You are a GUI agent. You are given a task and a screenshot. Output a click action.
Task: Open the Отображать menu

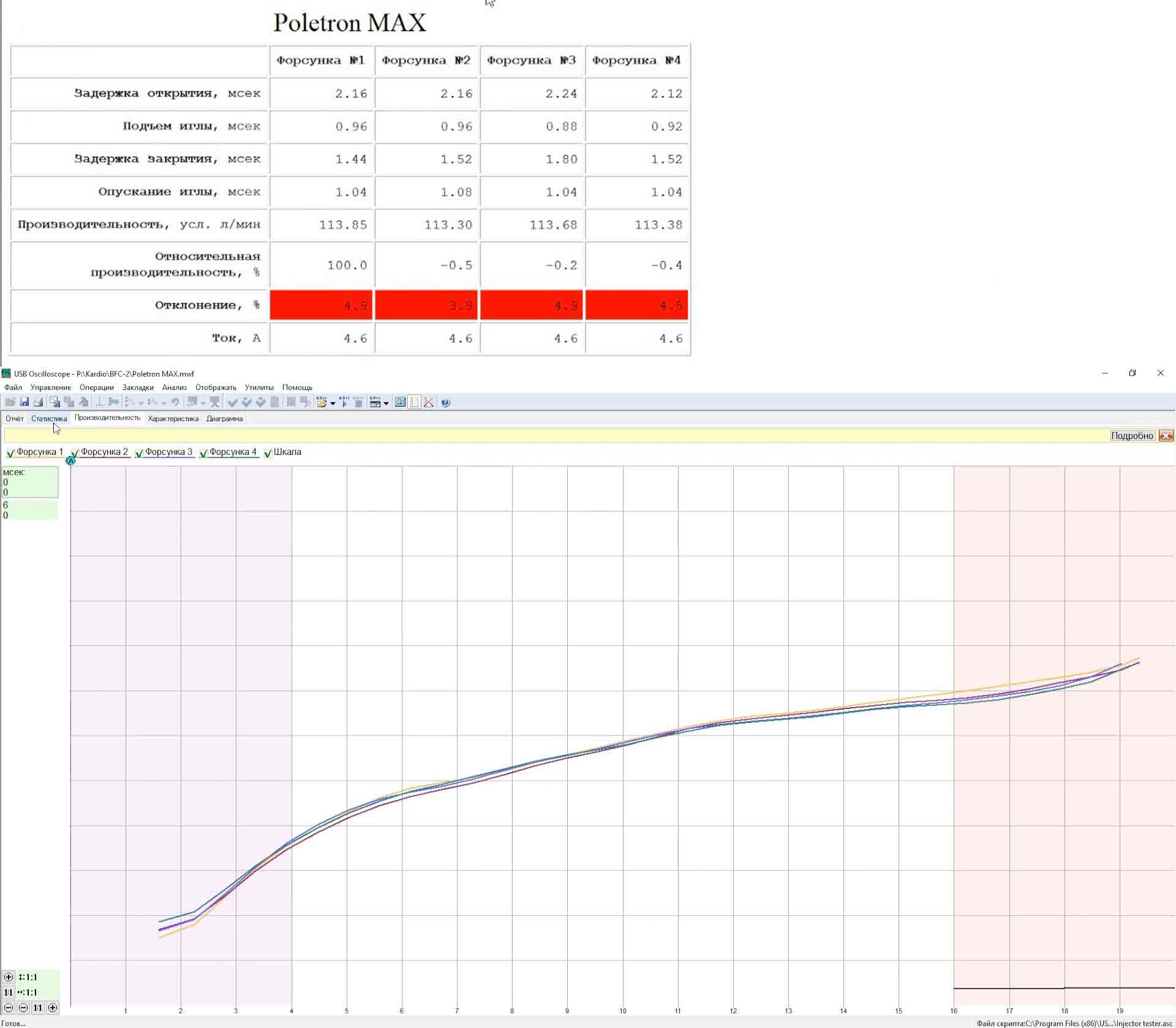pos(216,388)
